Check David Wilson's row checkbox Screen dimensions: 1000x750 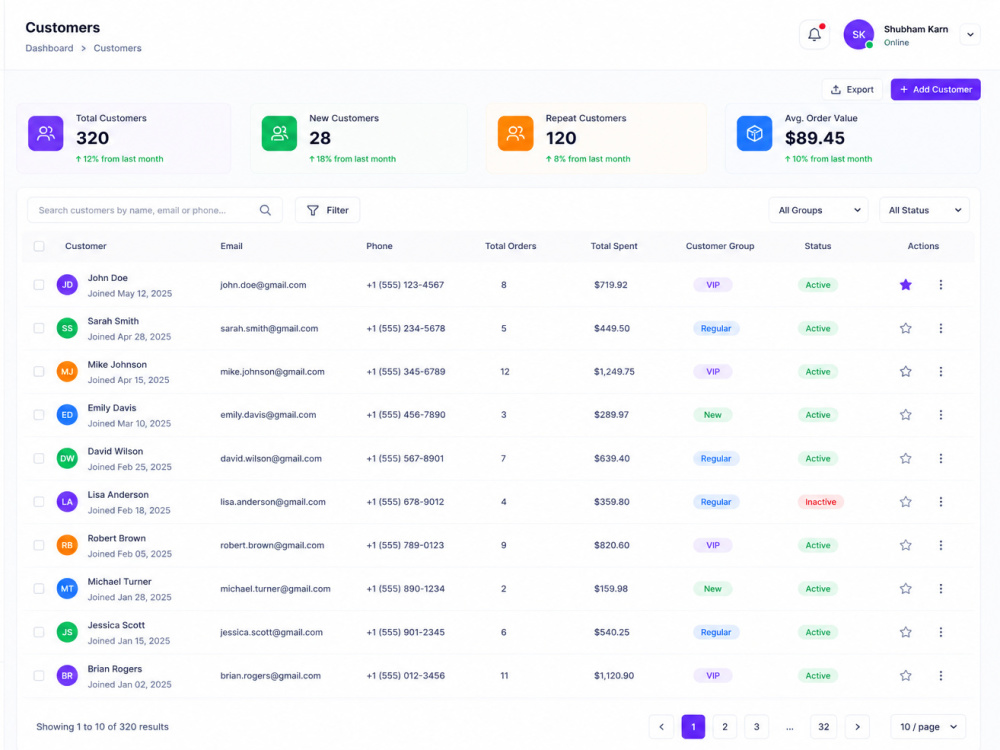click(x=39, y=458)
